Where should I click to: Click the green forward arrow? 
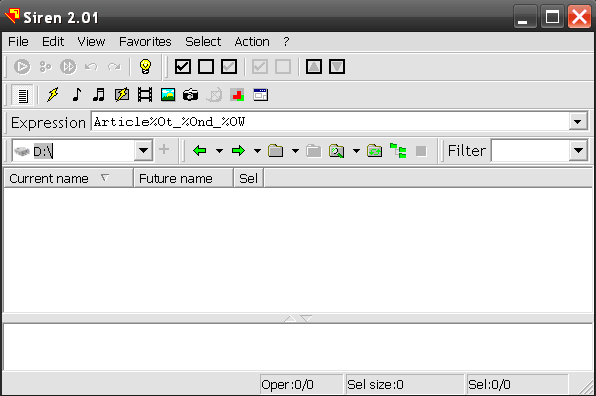[238, 151]
